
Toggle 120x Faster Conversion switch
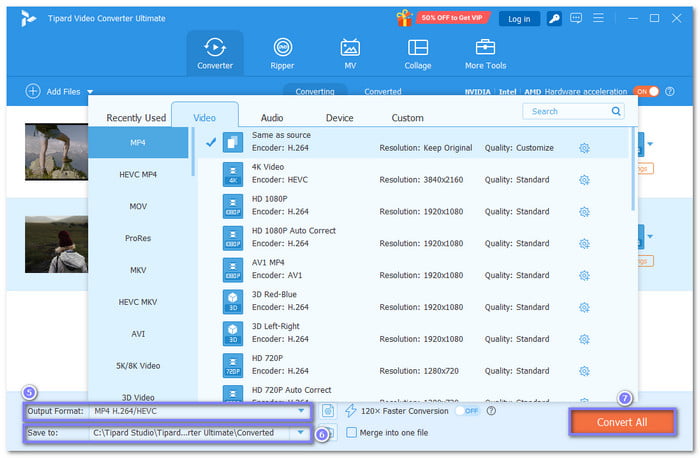(x=467, y=411)
